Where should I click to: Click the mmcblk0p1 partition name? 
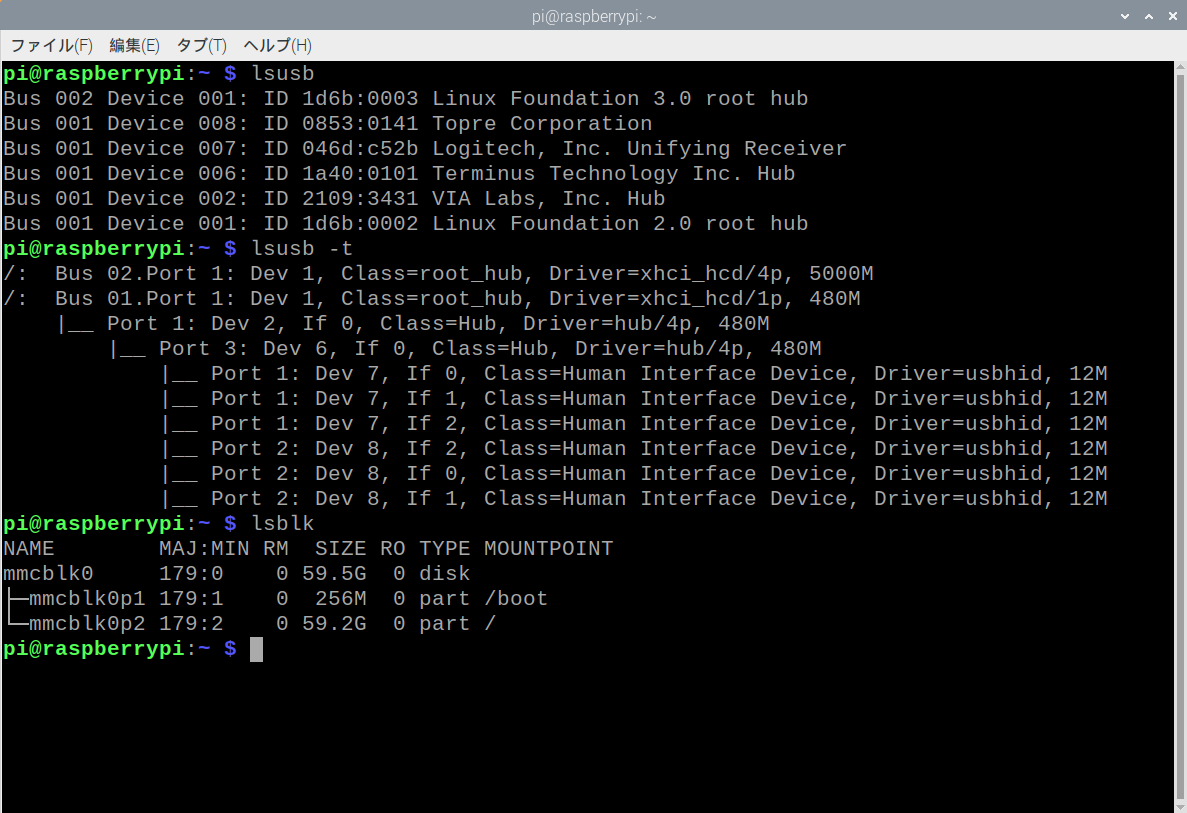[87, 598]
